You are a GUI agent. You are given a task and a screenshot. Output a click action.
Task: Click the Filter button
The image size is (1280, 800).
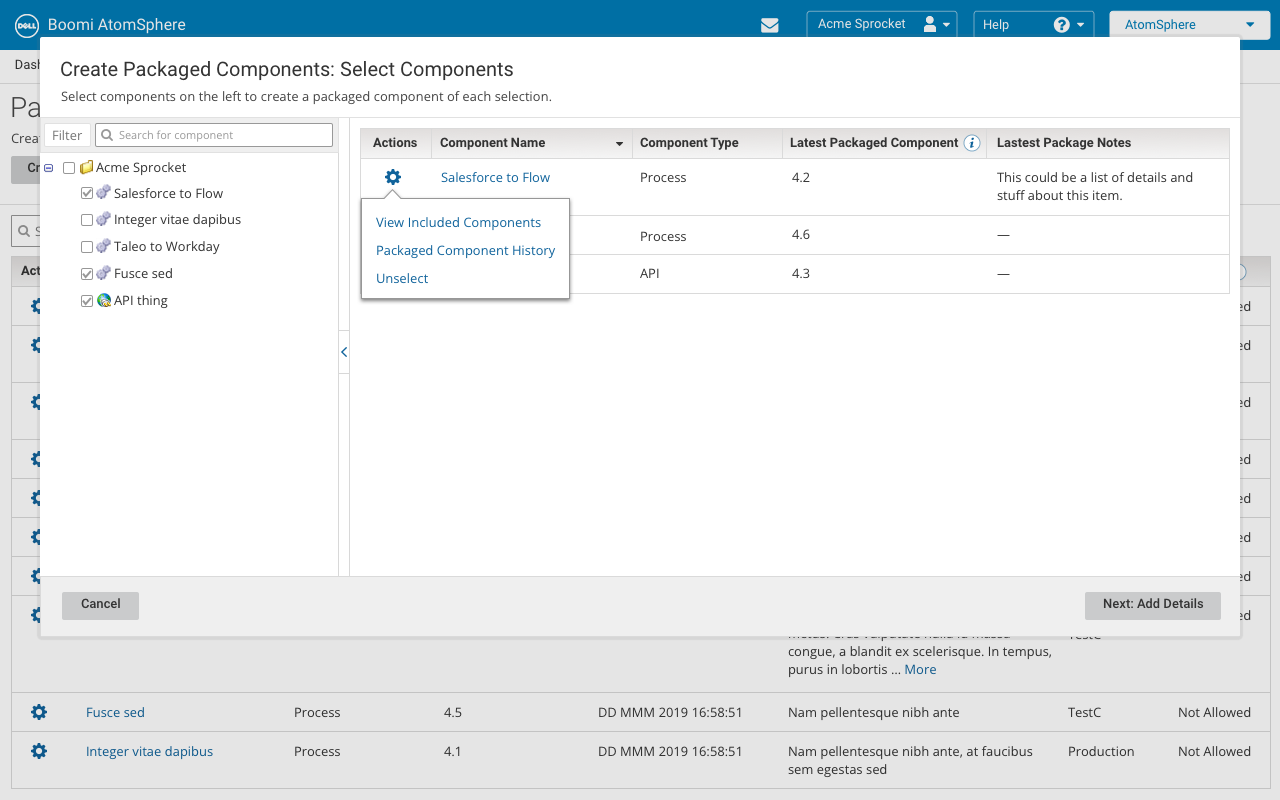[67, 135]
